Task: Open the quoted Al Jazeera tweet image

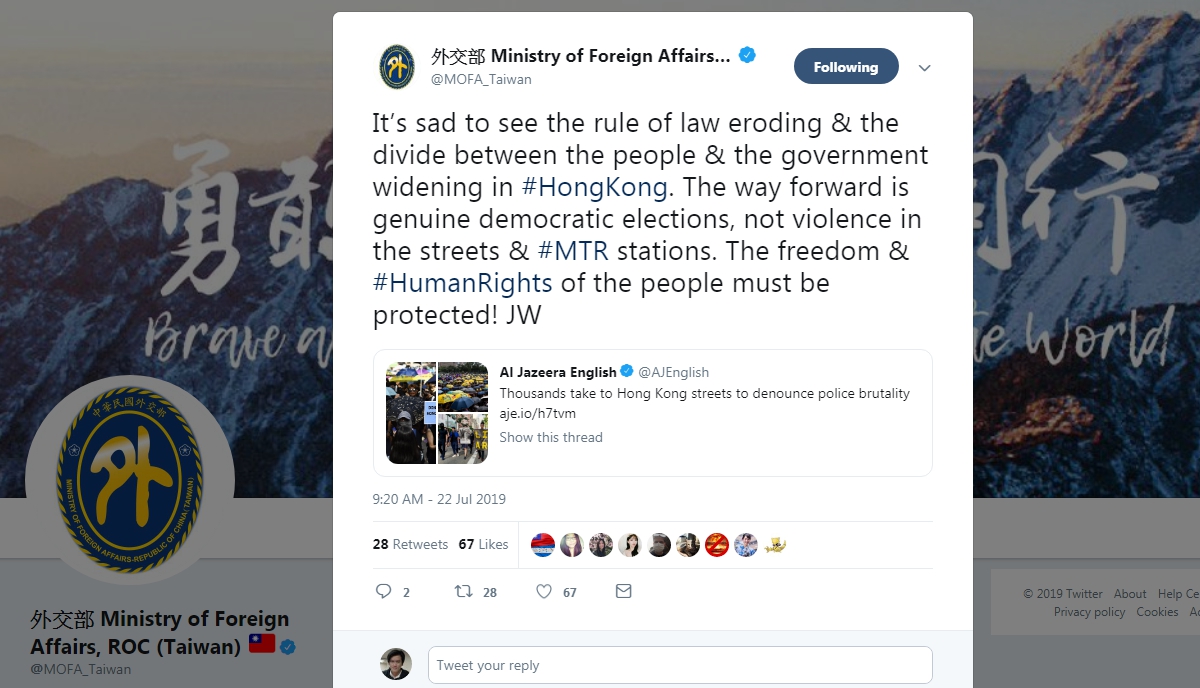Action: 437,413
